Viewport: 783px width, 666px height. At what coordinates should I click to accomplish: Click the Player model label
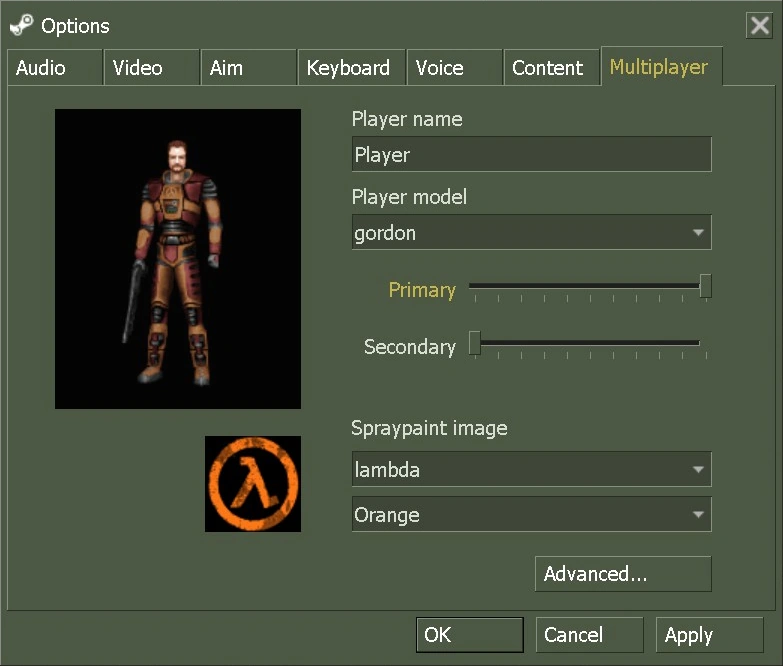[x=409, y=197]
